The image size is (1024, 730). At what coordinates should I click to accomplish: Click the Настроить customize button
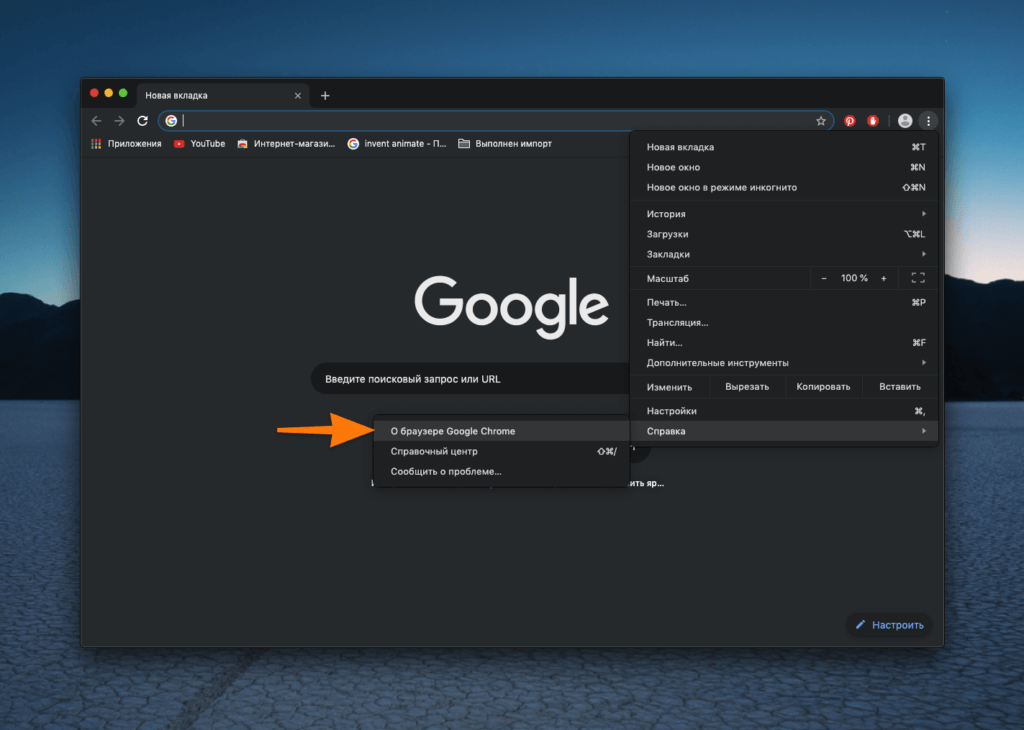coord(889,625)
